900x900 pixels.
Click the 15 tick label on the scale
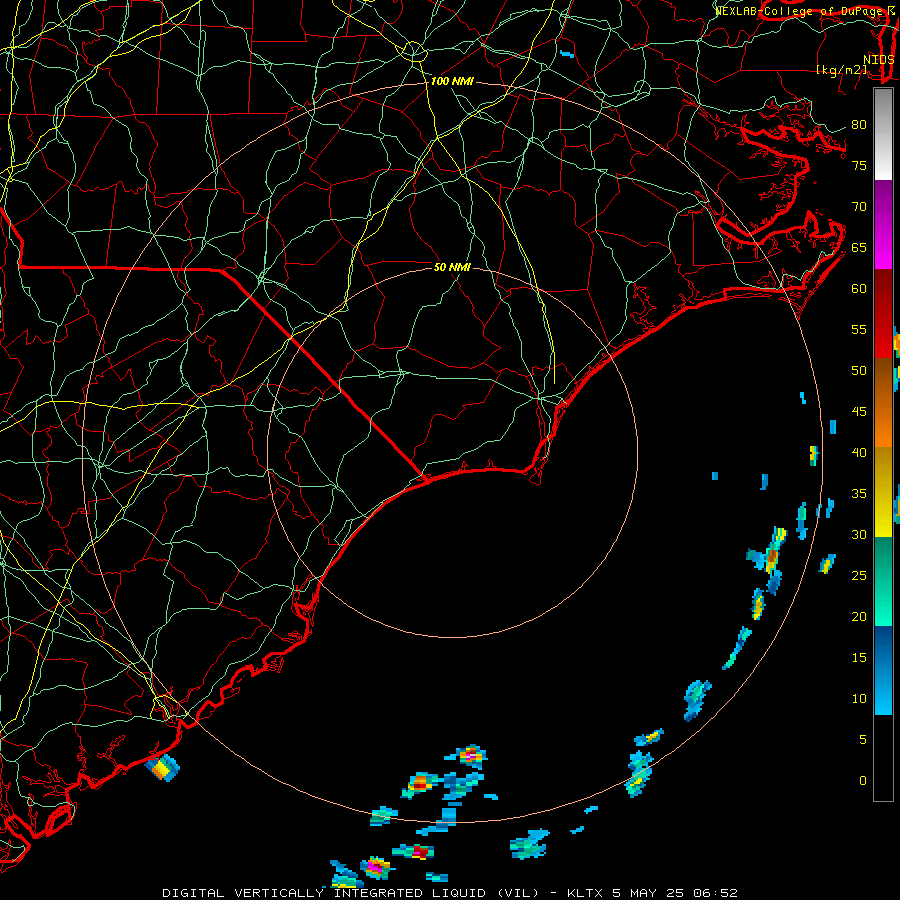[859, 658]
